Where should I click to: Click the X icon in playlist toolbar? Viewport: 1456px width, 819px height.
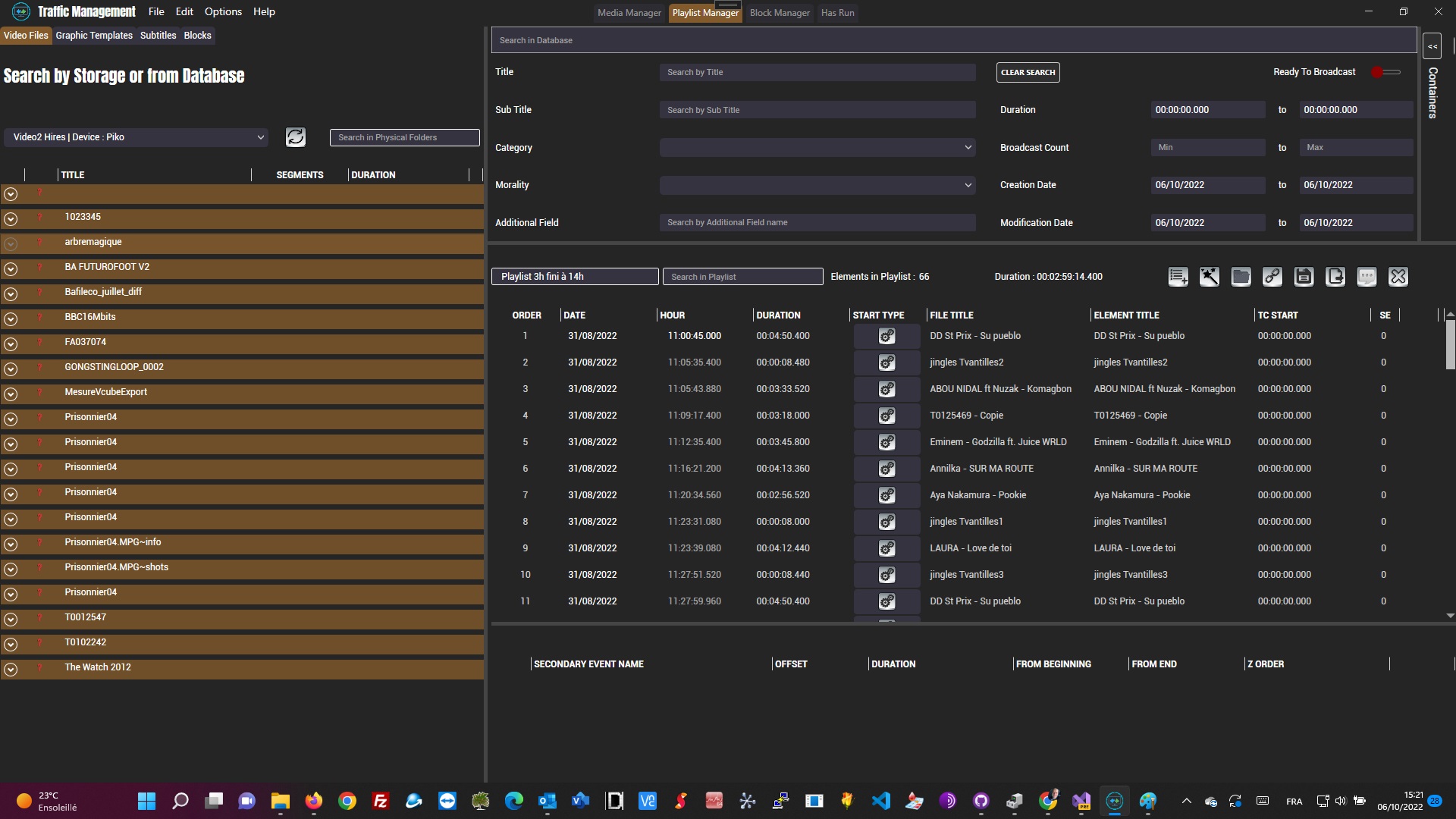(1398, 277)
